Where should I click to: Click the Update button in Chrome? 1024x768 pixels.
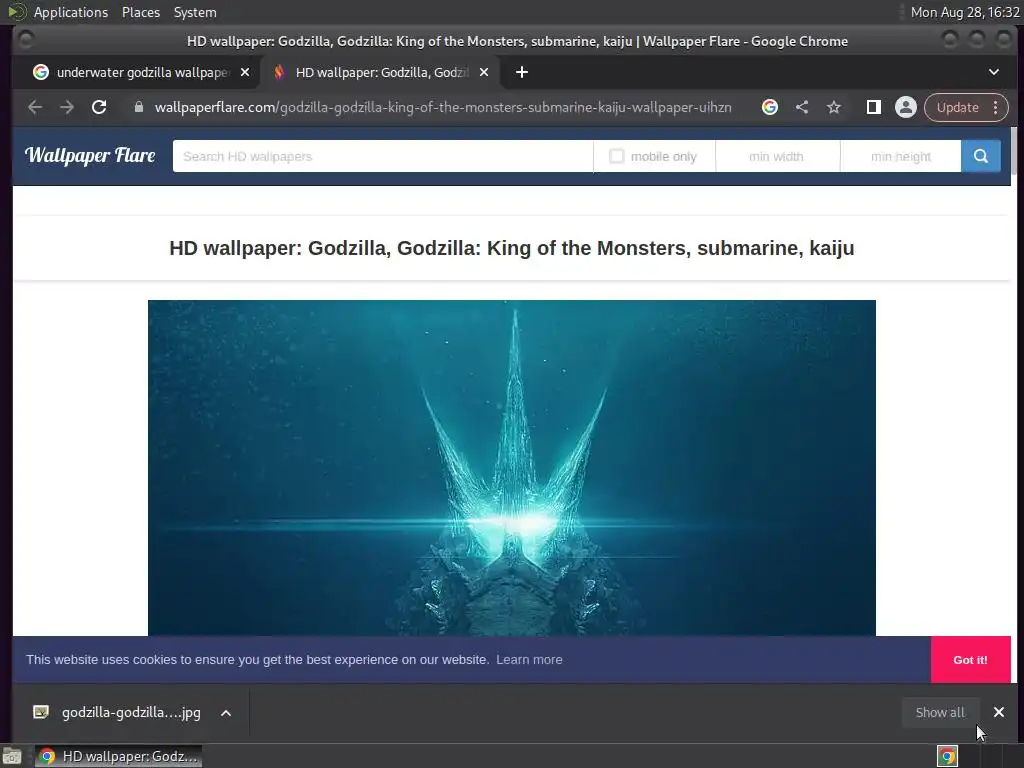pyautogui.click(x=958, y=107)
